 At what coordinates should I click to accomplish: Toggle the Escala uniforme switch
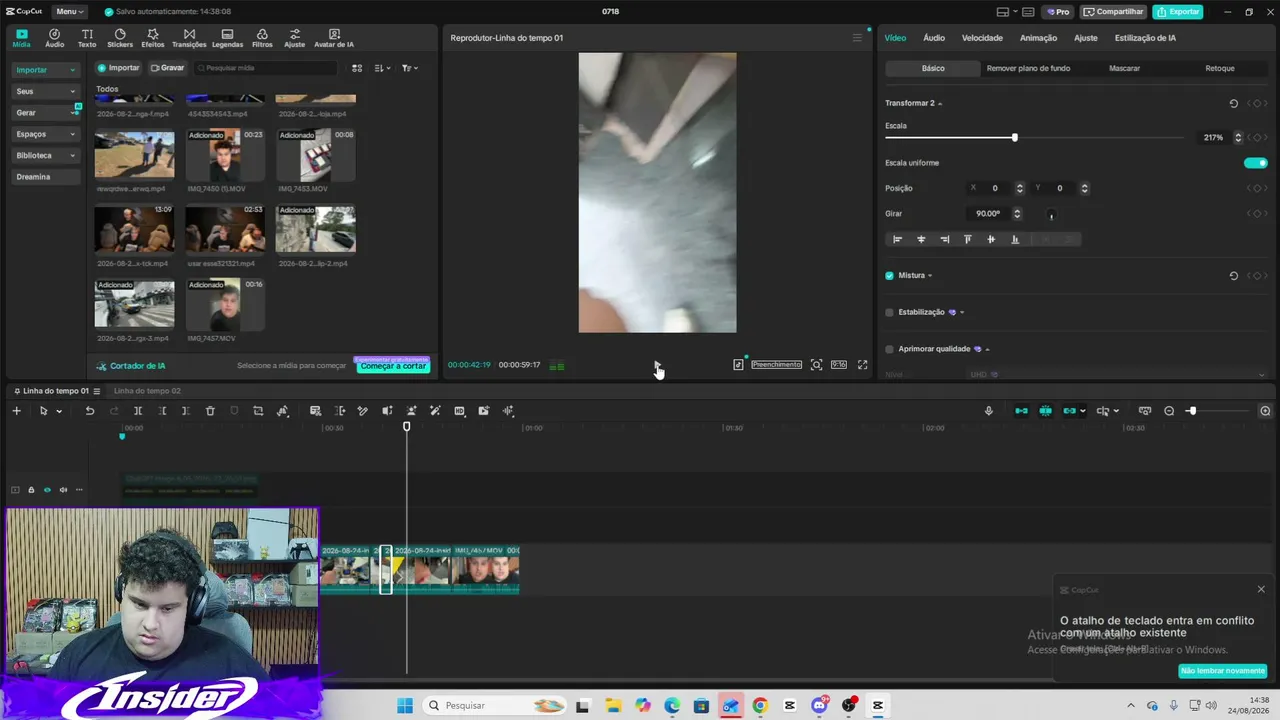1256,163
